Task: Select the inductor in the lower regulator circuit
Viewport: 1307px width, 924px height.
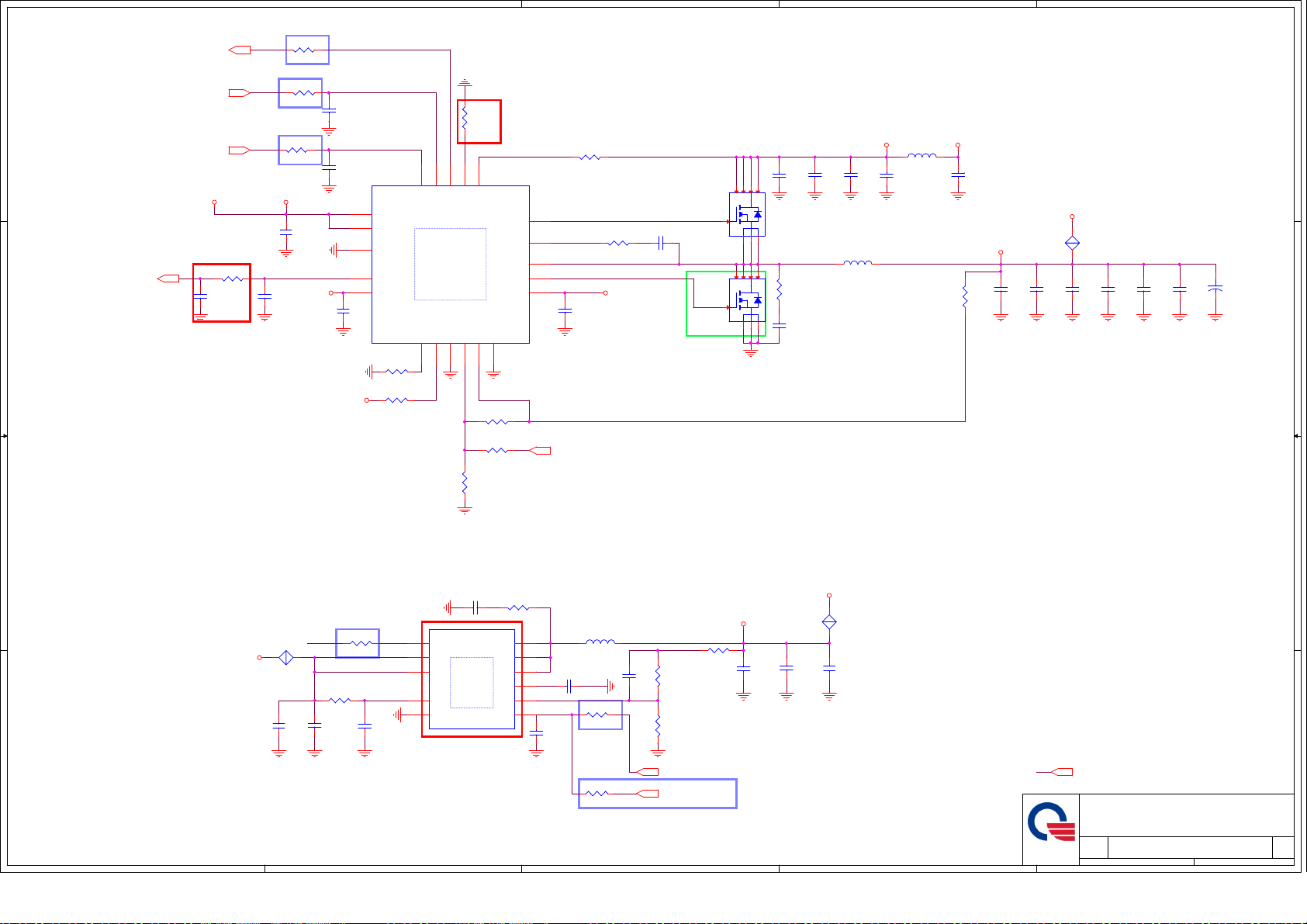Action: coord(600,642)
